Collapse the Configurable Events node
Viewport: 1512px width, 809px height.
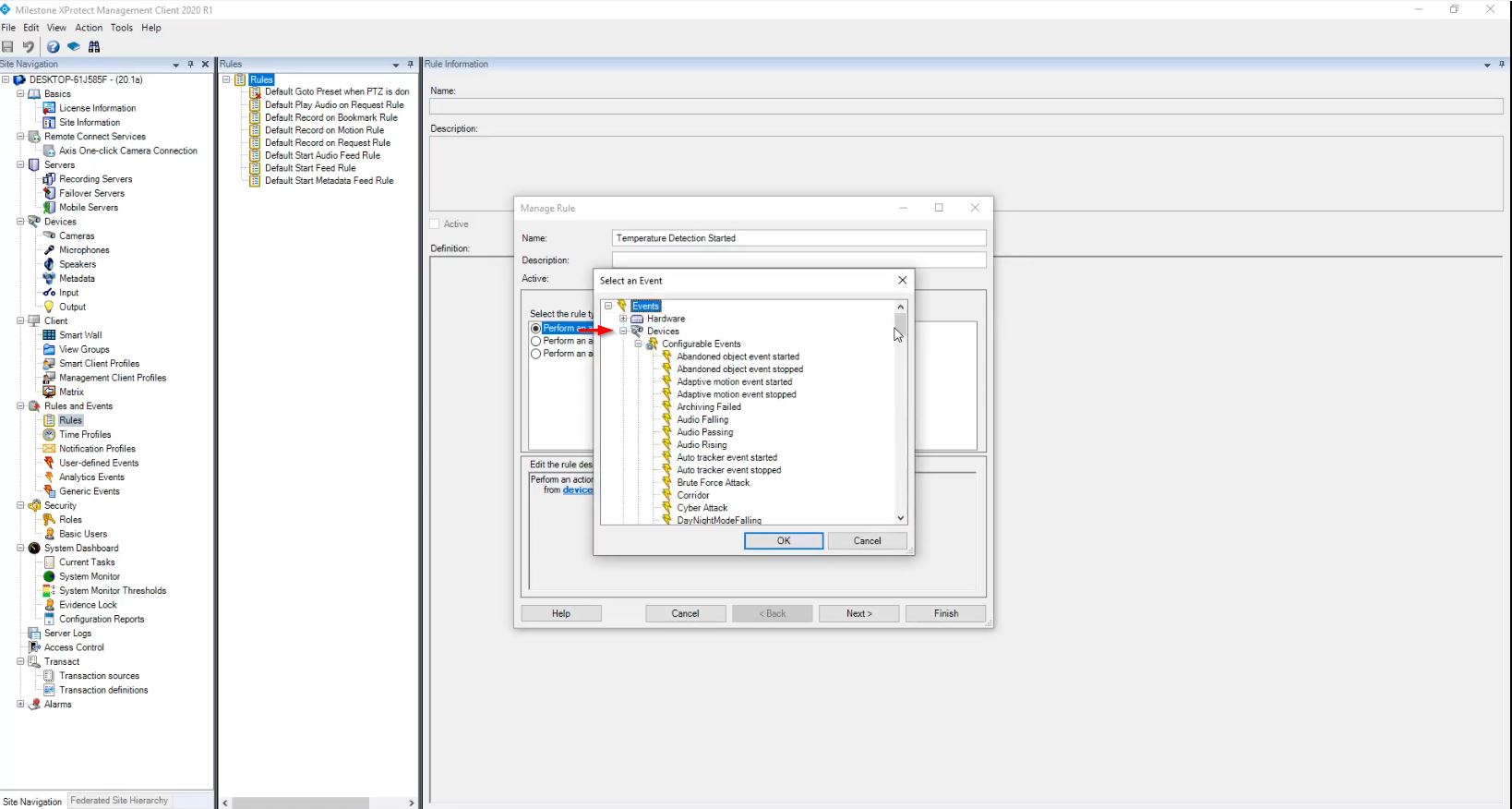click(x=638, y=344)
